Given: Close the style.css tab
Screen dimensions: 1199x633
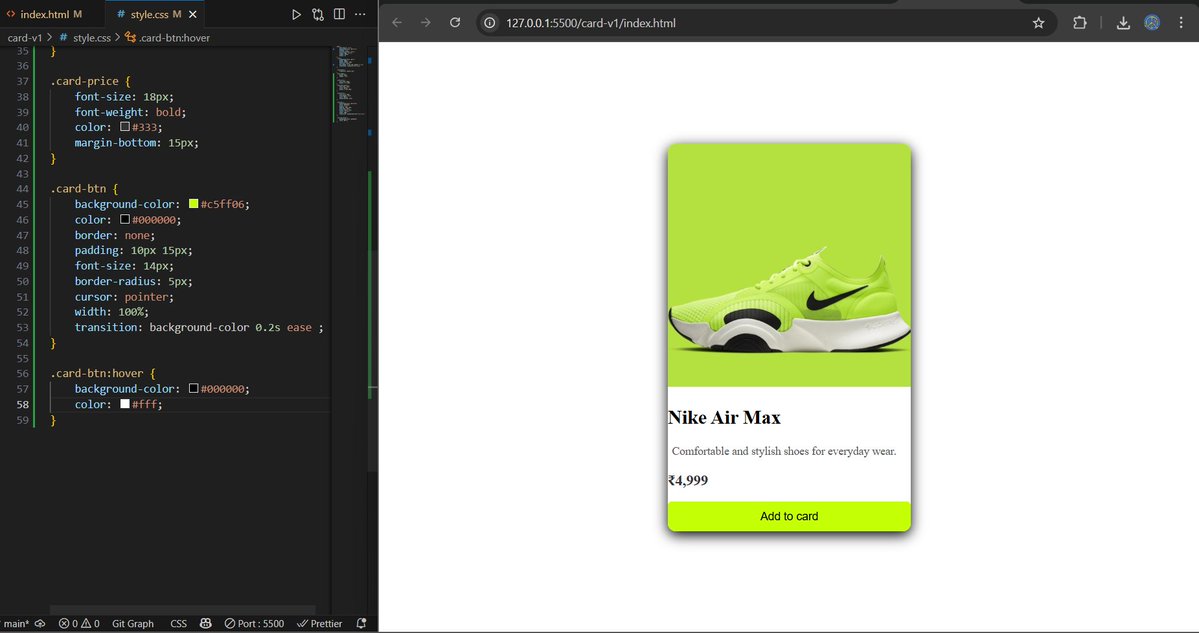Looking at the screenshot, I should tap(193, 15).
